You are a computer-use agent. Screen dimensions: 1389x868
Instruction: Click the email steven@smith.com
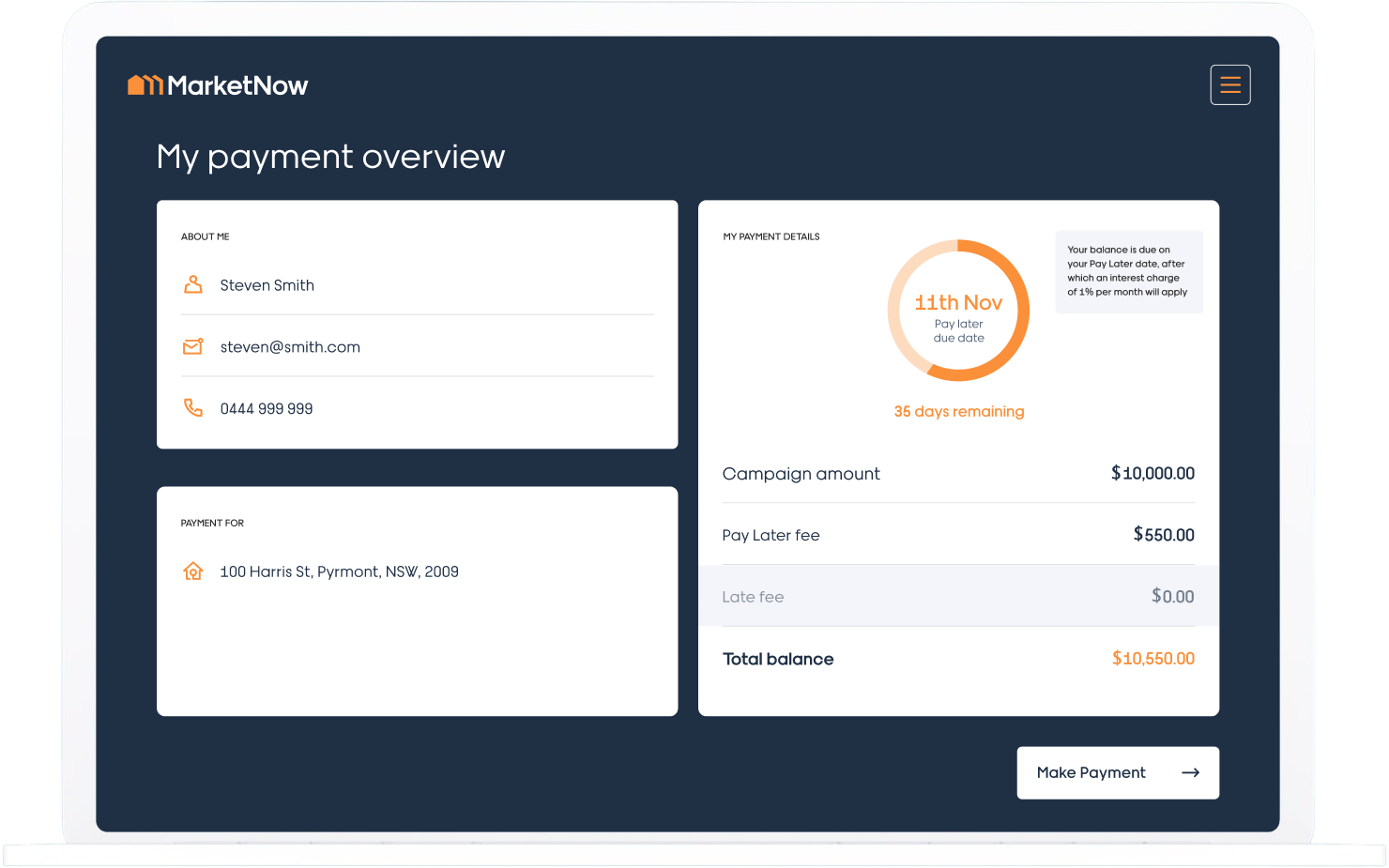(290, 347)
